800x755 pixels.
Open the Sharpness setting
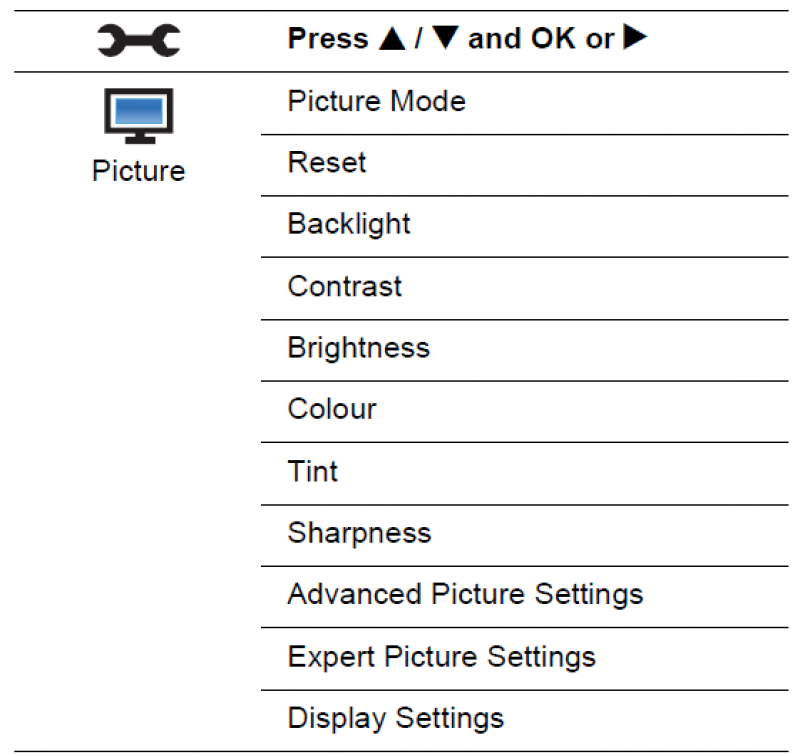524,536
